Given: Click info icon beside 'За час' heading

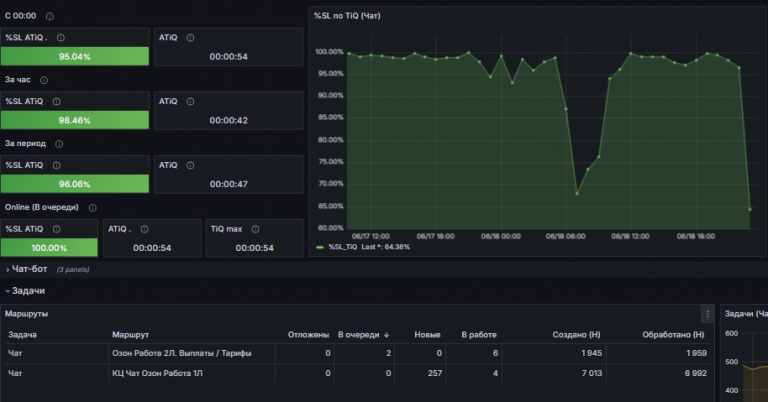Looking at the screenshot, I should coord(44,80).
